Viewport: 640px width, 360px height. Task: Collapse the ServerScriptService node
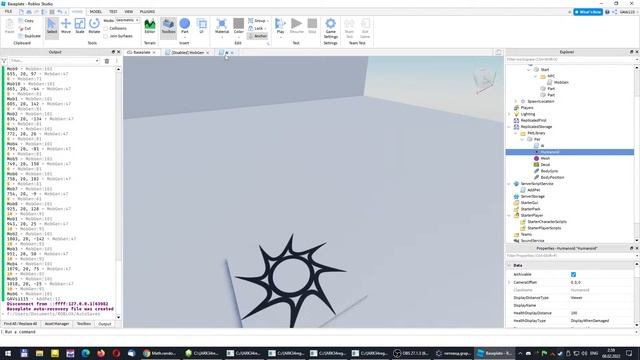[509, 184]
